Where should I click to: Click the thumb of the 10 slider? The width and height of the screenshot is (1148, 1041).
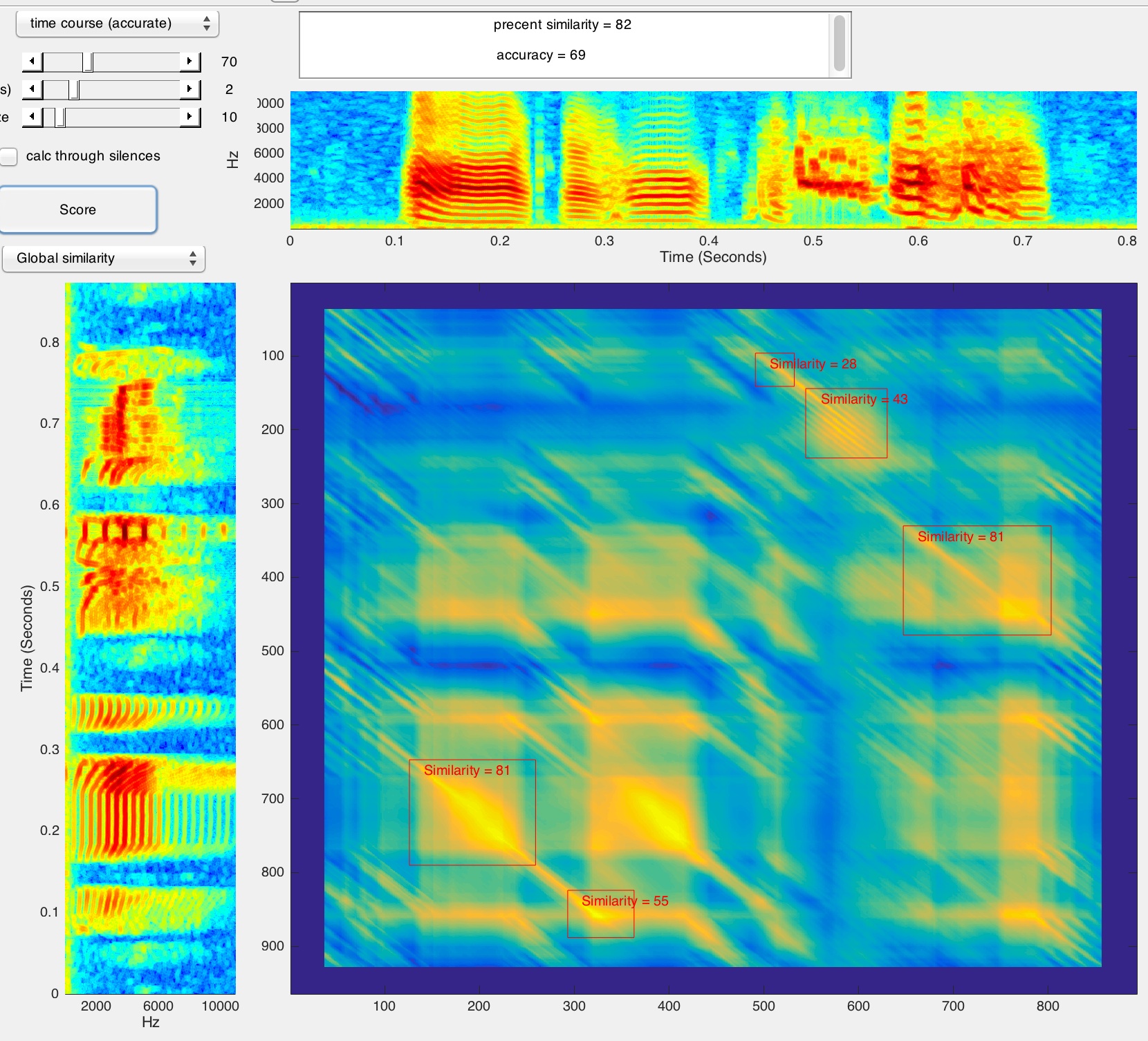[60, 118]
